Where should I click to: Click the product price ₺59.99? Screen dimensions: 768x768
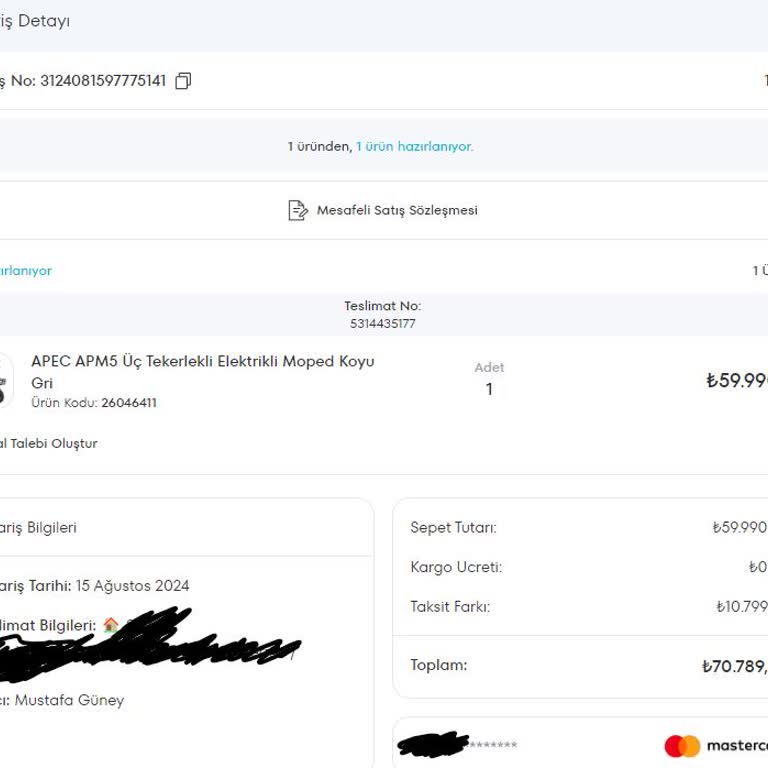(737, 381)
